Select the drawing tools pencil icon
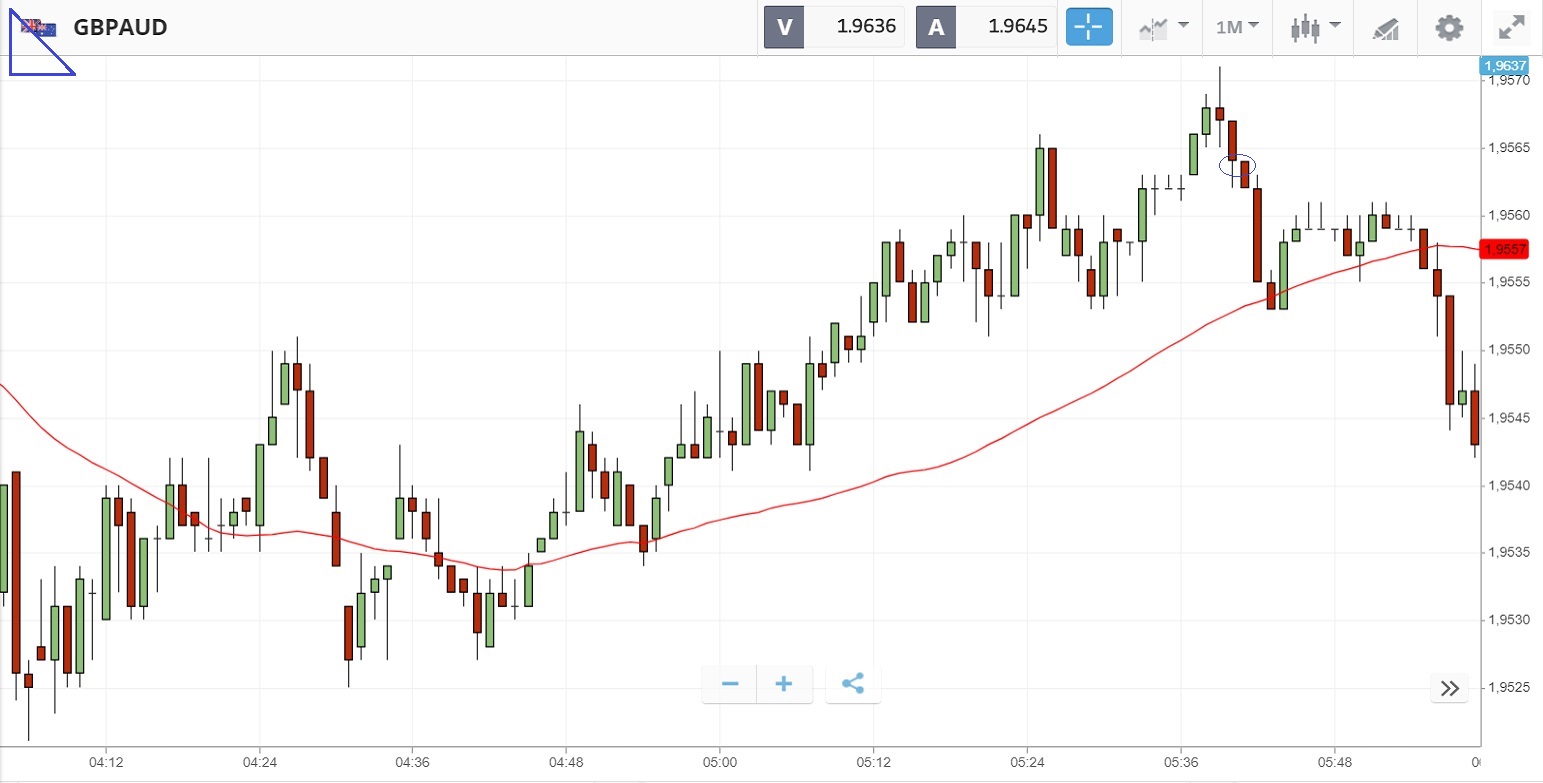Screen dimensions: 1543x783 1385,28
